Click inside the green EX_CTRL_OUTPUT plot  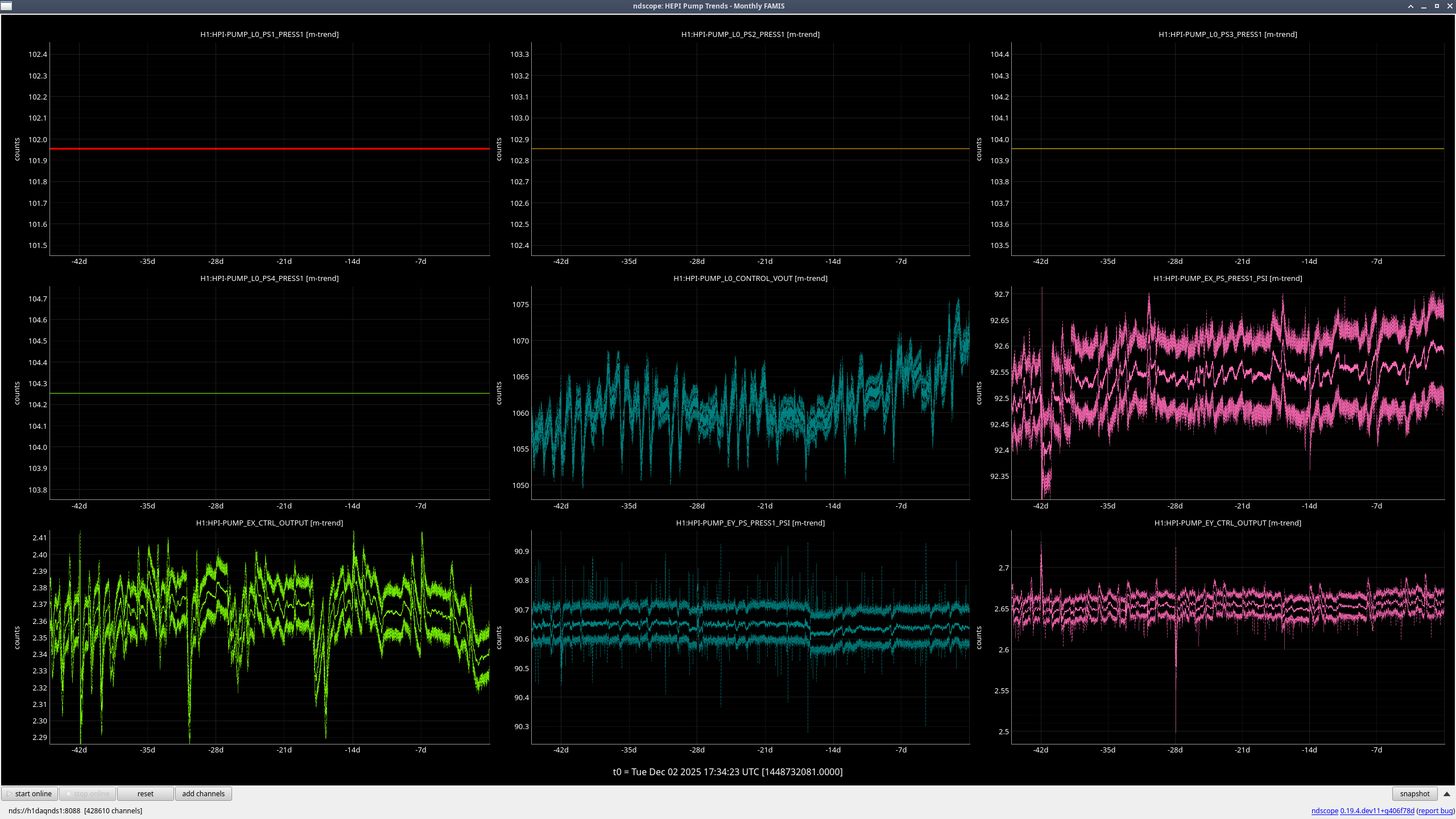tap(270, 637)
